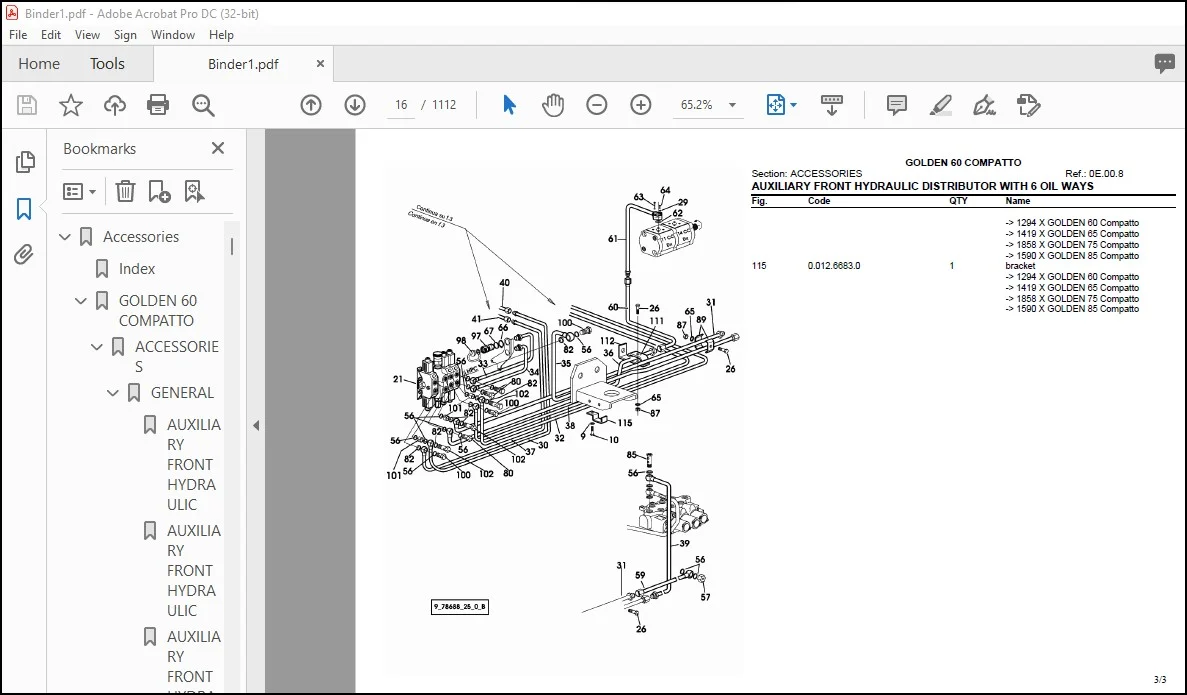Image resolution: width=1187 pixels, height=695 pixels.
Task: Collapse GOLDEN 60 COMPATTO bookmark
Action: [81, 301]
